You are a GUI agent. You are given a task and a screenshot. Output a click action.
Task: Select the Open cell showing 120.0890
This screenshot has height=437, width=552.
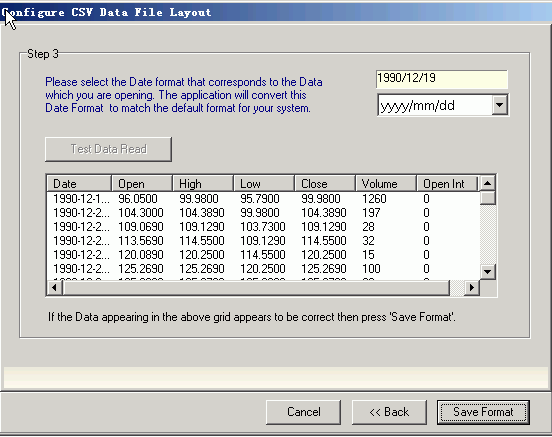click(141, 255)
